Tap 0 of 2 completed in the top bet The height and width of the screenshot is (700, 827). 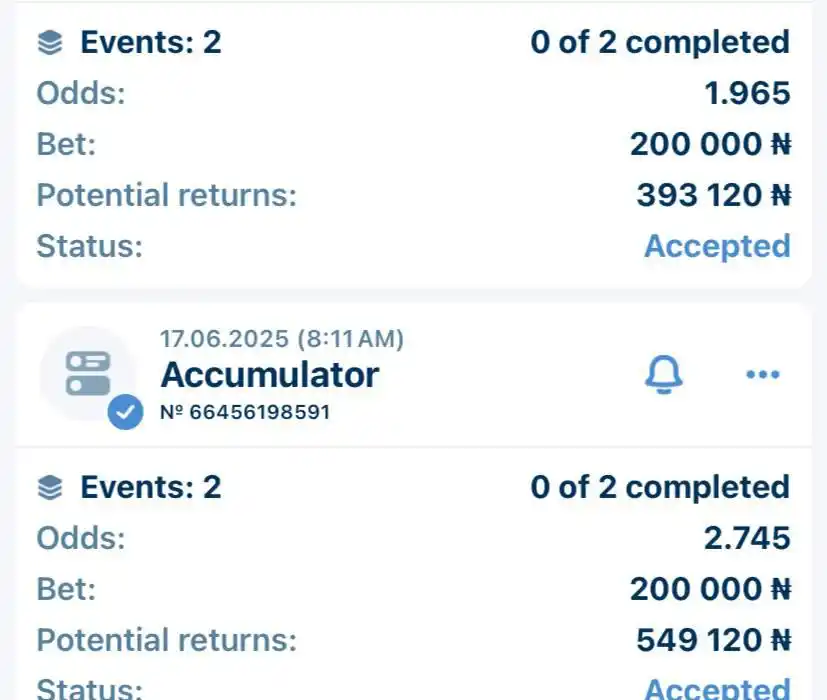click(x=660, y=42)
